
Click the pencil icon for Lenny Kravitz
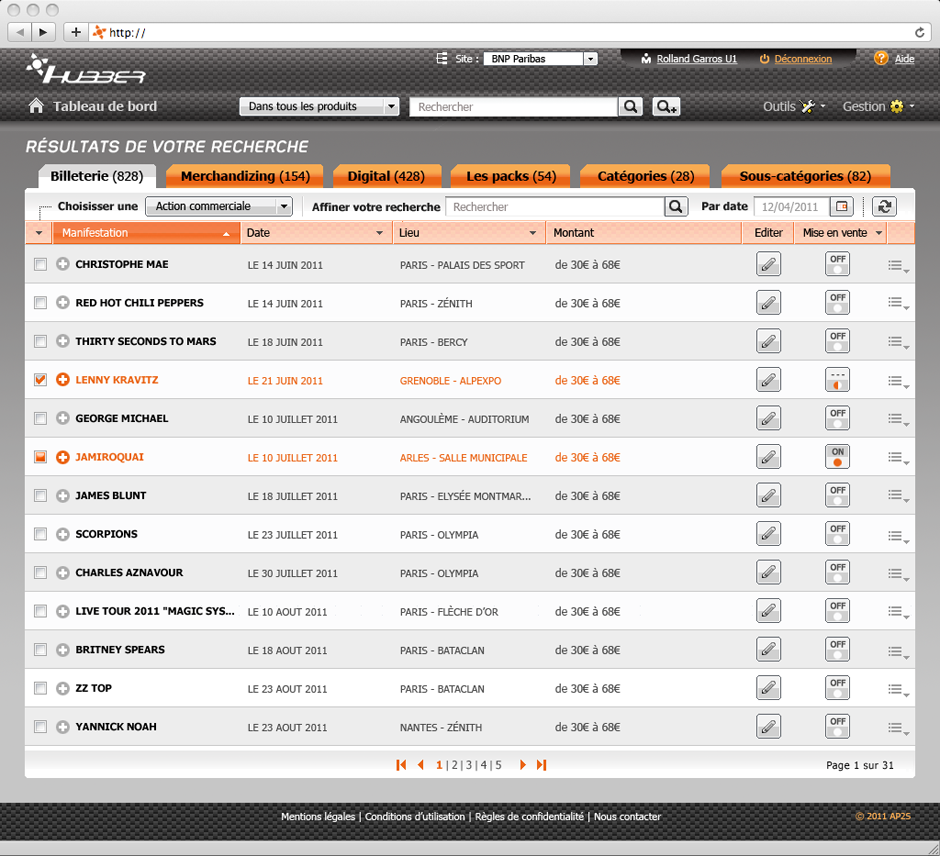(769, 380)
